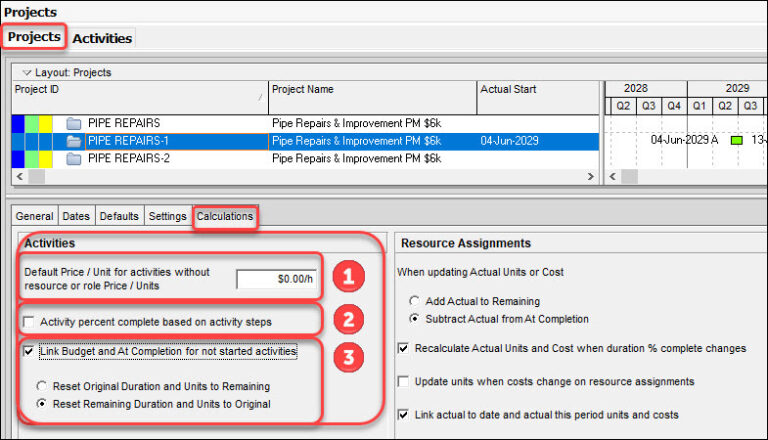This screenshot has height=440, width=768.
Task: Toggle Update units when costs change checkbox
Action: (403, 381)
